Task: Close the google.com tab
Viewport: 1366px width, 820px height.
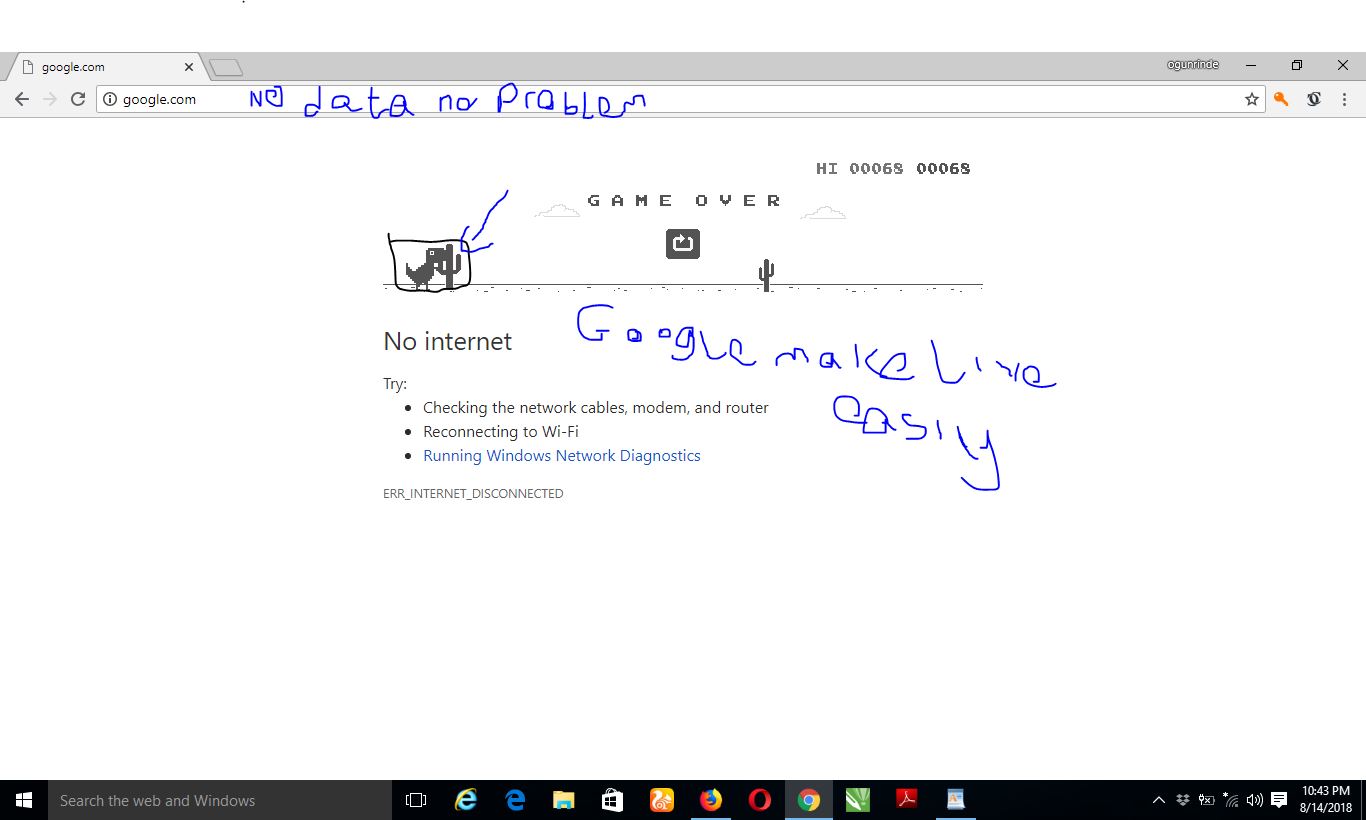Action: (189, 67)
